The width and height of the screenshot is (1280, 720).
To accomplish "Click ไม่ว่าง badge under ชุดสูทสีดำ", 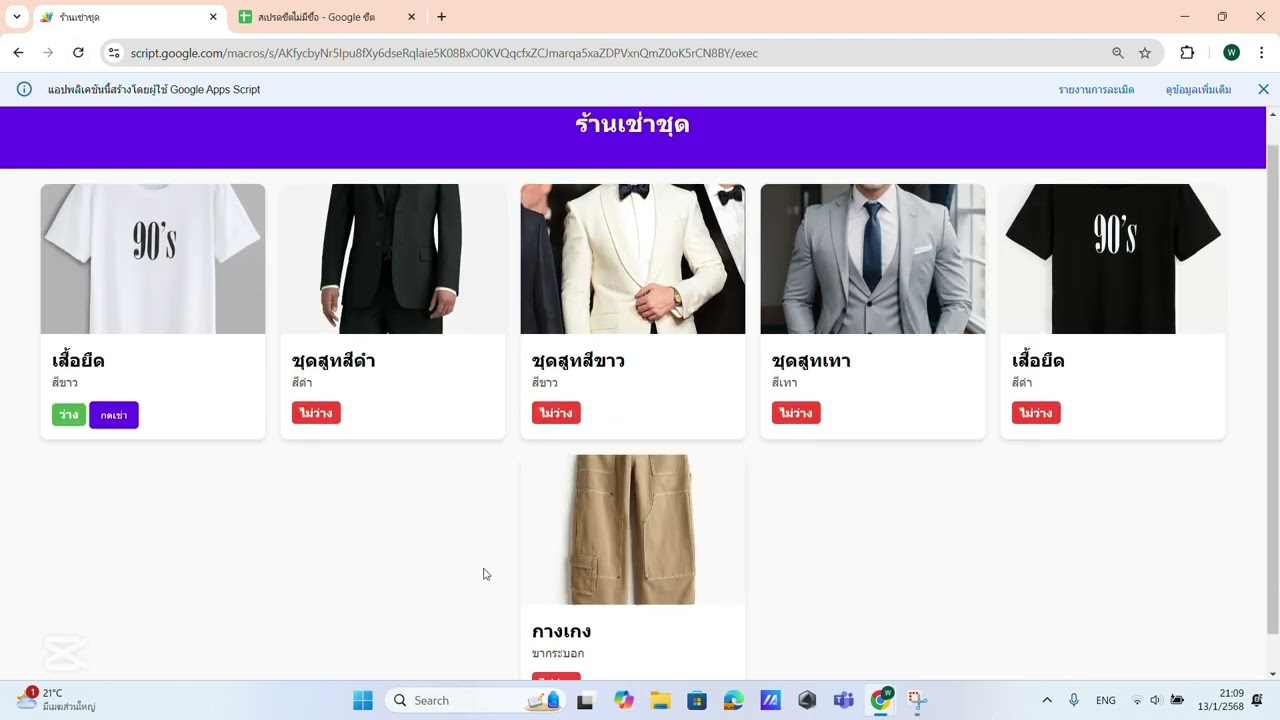I will (x=316, y=413).
